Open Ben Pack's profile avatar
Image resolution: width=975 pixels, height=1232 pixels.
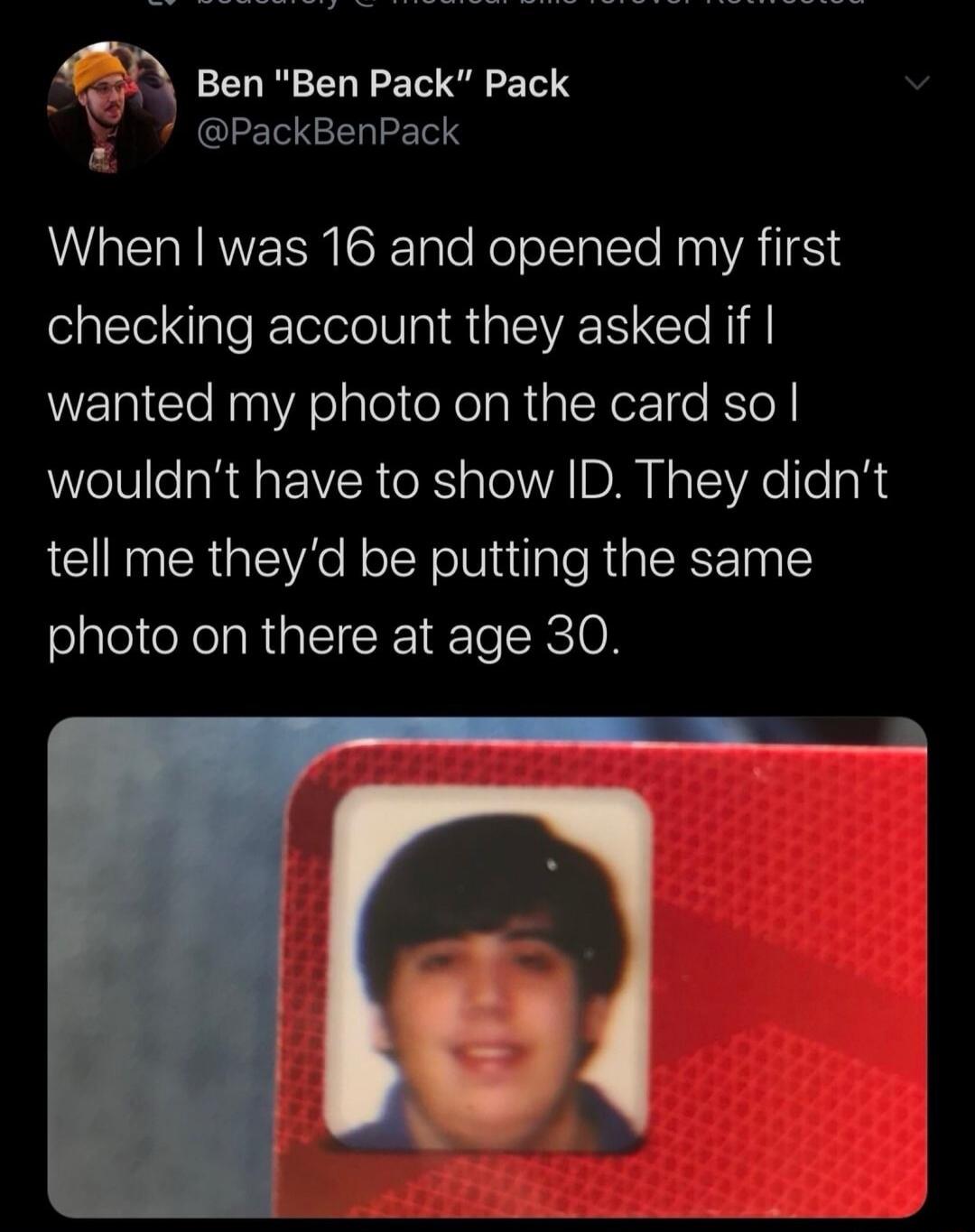(x=112, y=107)
